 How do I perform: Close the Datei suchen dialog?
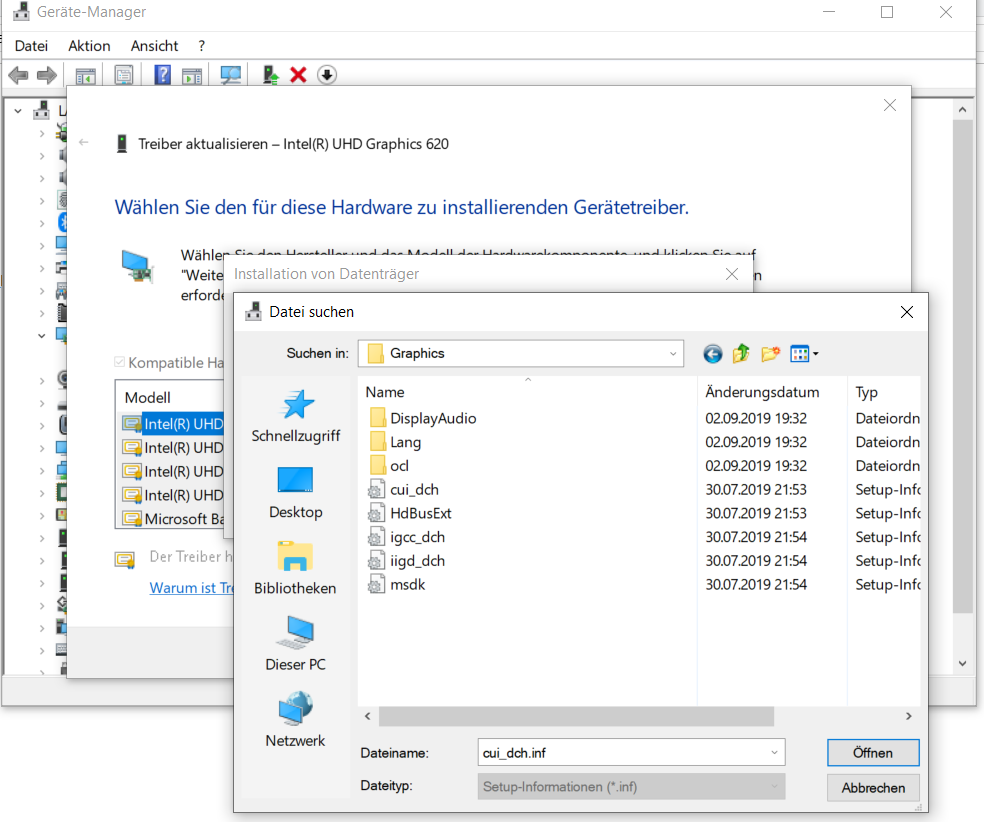point(907,312)
